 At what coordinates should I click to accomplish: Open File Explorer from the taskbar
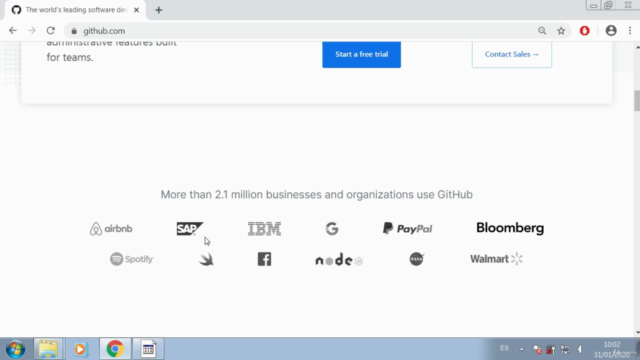[48, 349]
